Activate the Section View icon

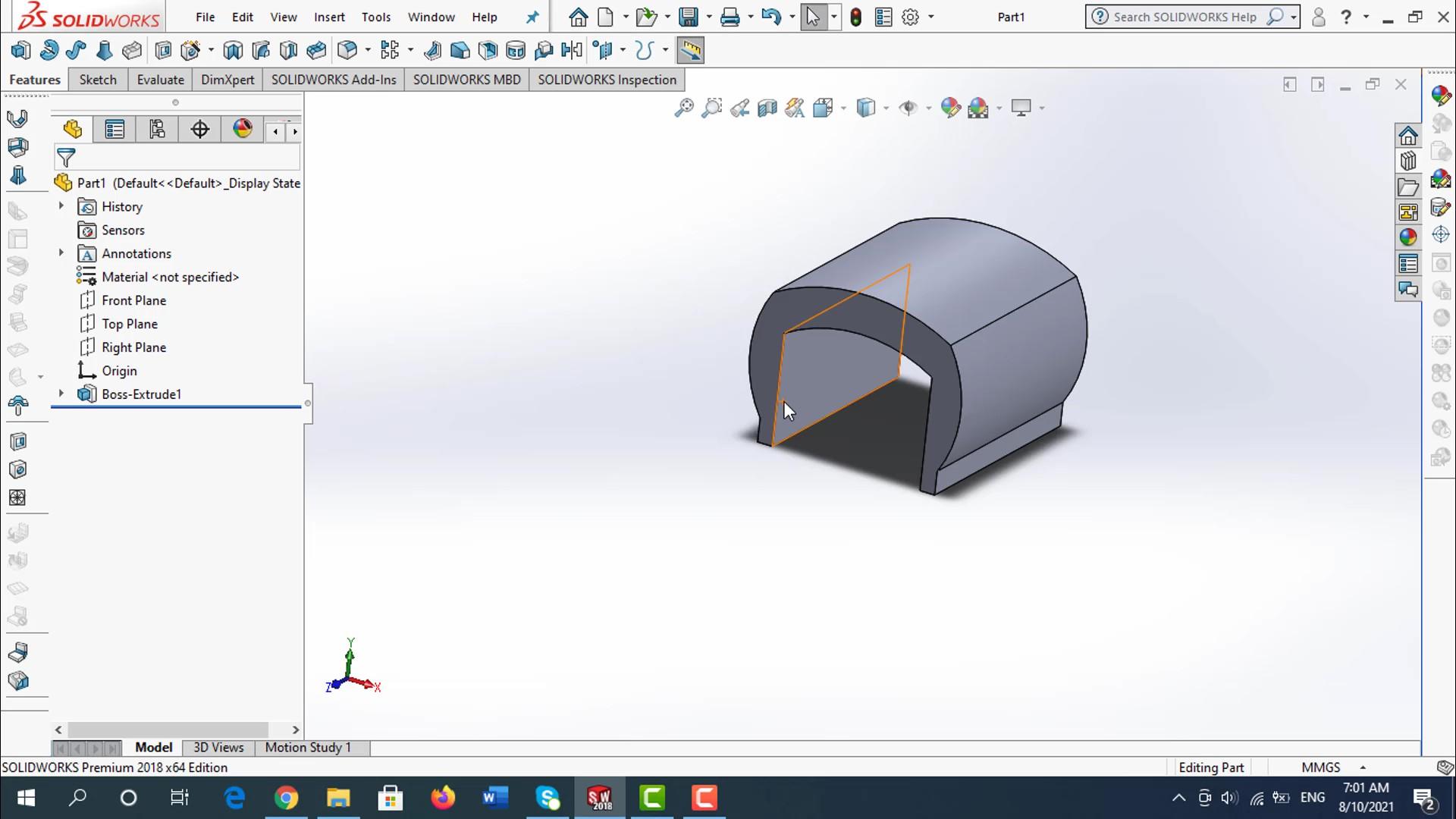767,108
